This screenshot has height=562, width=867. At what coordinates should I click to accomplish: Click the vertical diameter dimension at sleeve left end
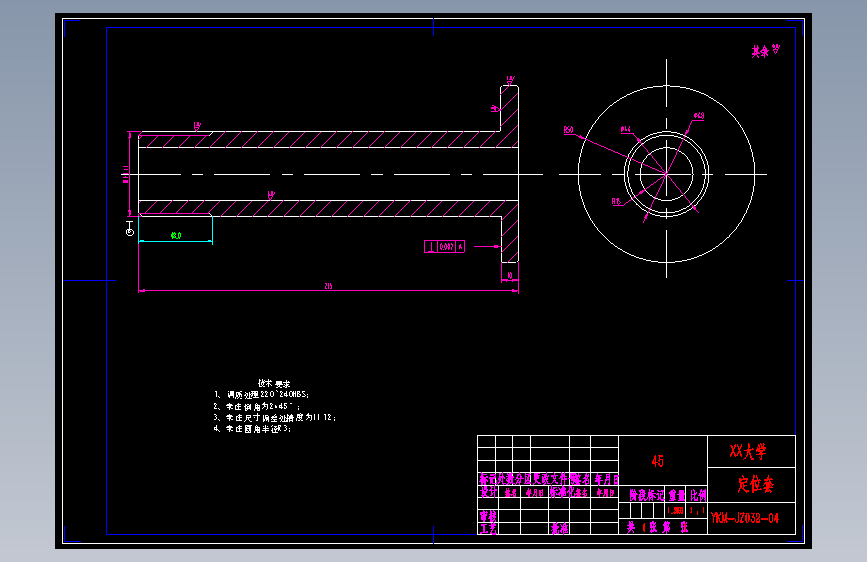click(126, 174)
